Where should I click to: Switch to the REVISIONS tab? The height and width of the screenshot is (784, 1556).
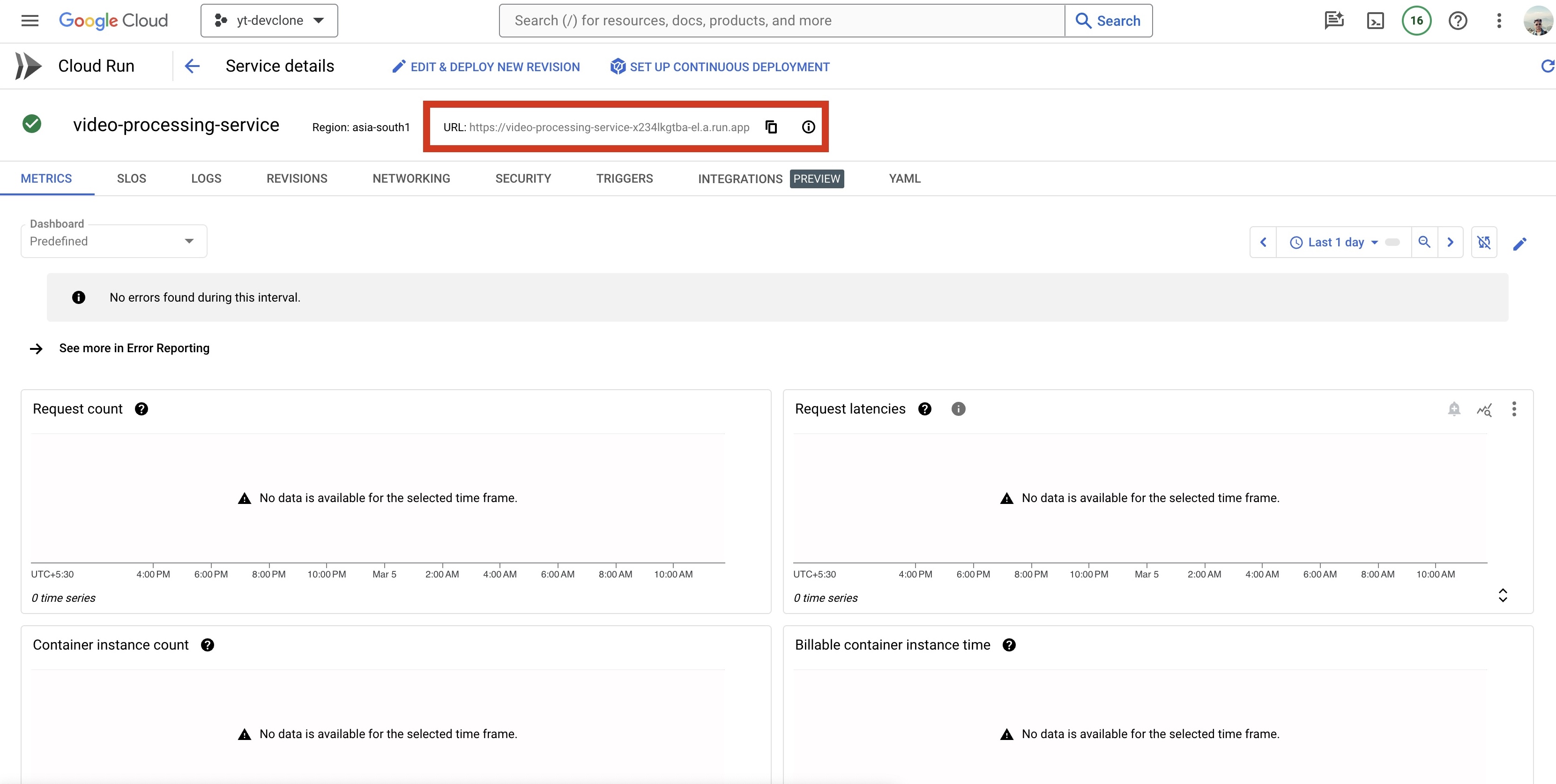[297, 179]
